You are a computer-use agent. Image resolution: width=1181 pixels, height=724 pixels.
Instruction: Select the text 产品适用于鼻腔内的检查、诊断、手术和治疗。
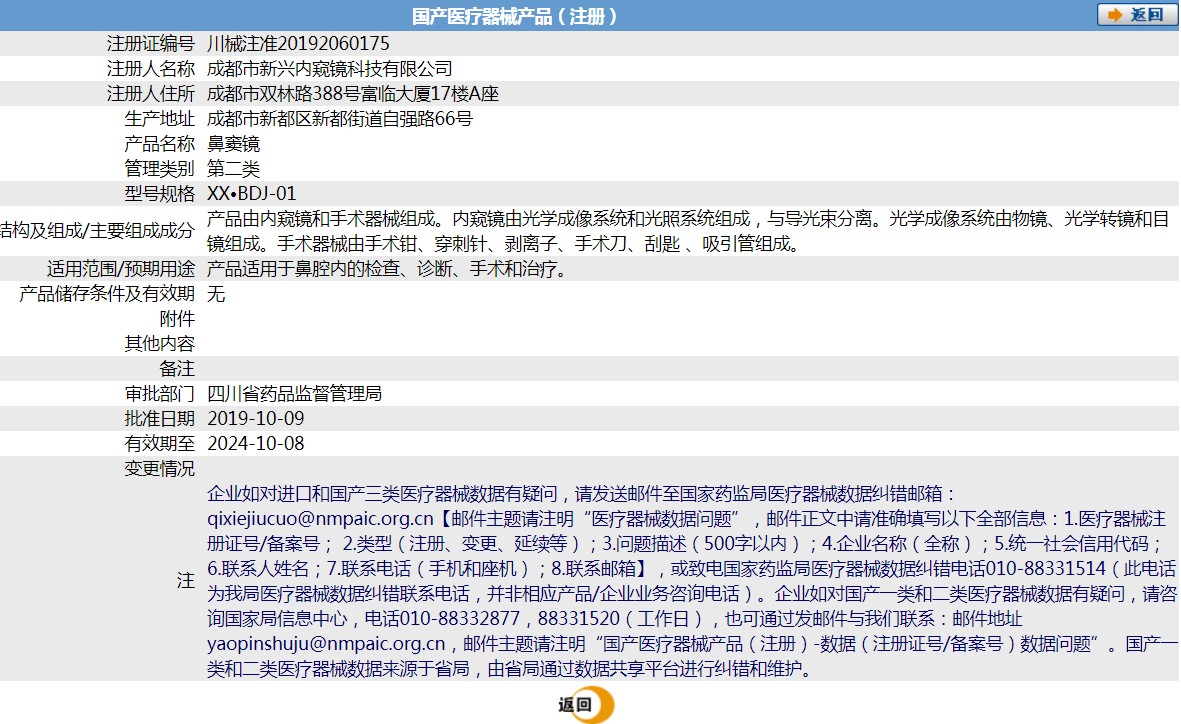pos(387,268)
